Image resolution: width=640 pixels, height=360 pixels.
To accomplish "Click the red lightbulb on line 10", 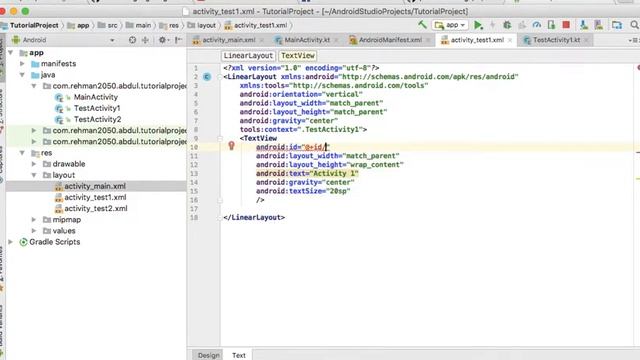I will (x=231, y=146).
